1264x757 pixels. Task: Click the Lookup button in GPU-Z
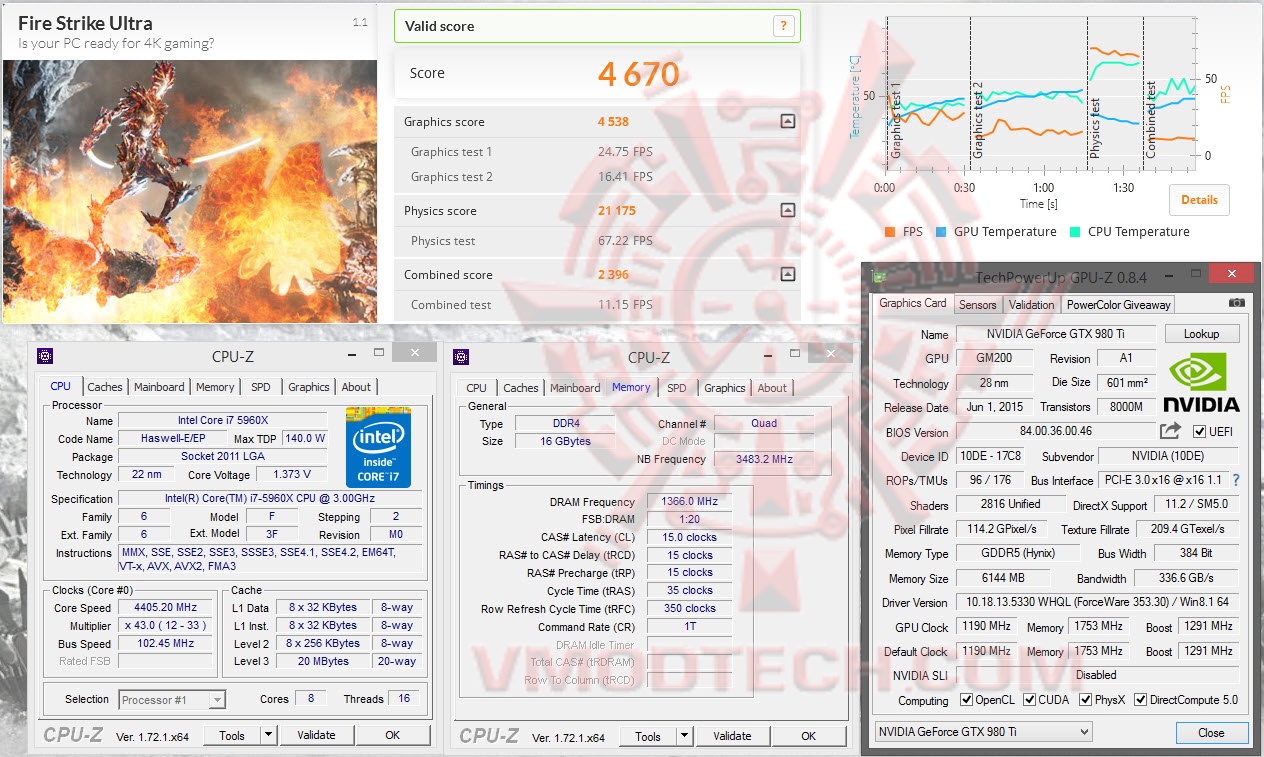coord(1202,333)
